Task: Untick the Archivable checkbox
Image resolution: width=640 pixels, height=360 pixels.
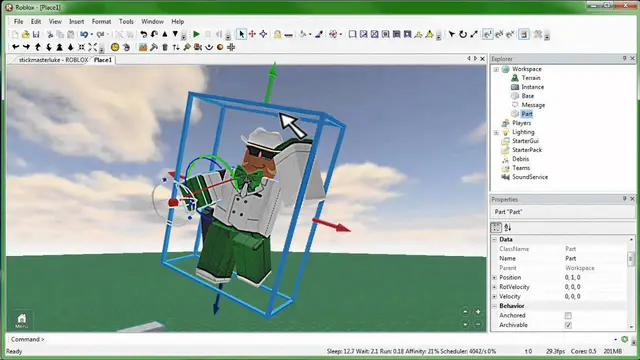Action: tap(568, 325)
